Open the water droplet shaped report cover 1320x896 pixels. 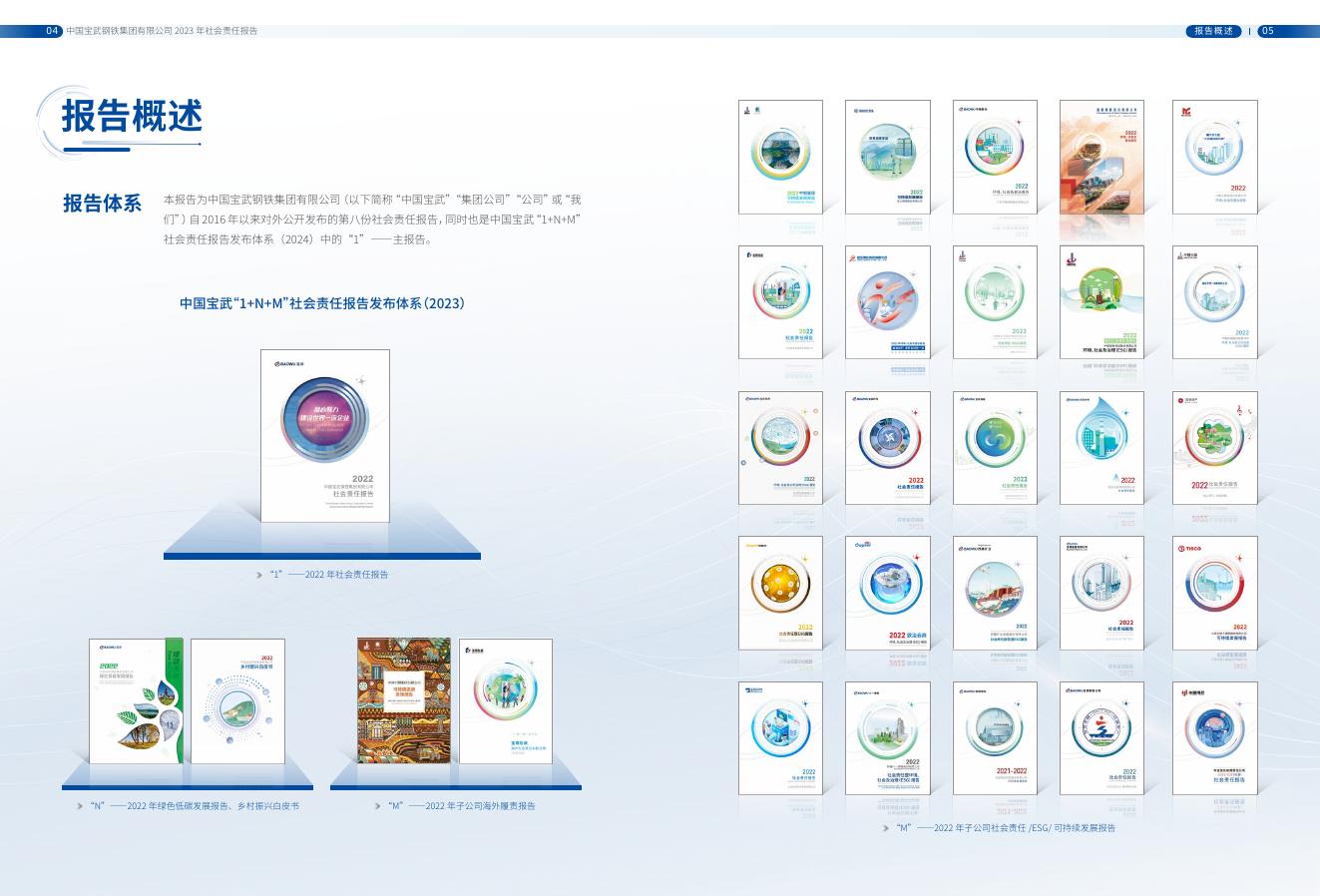point(1101,448)
